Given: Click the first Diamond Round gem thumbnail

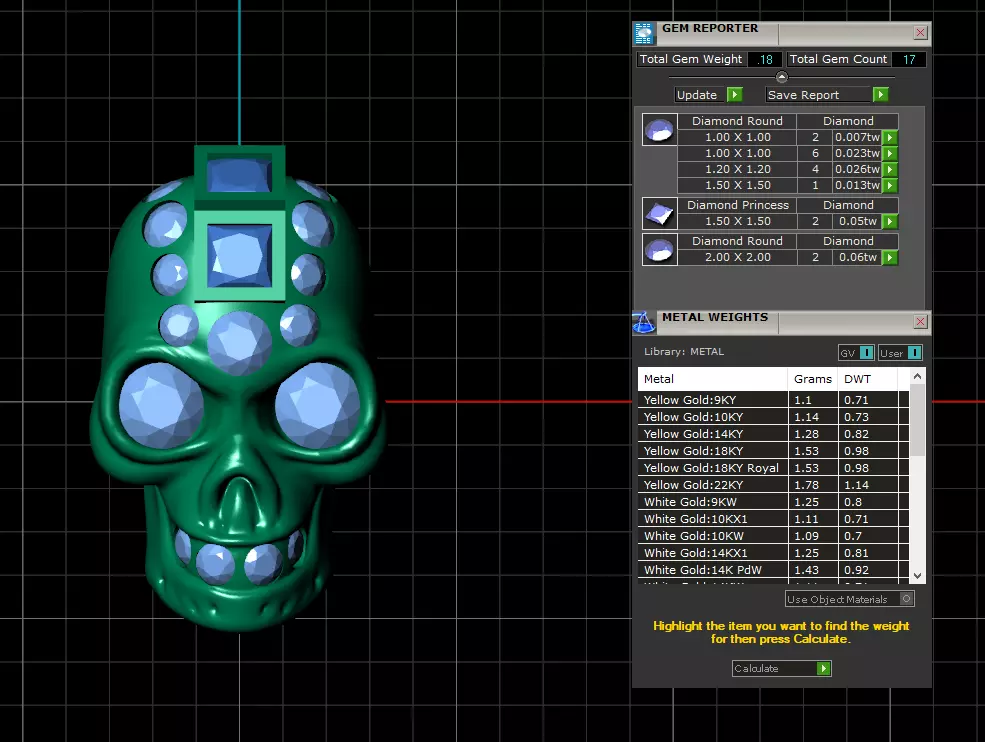Looking at the screenshot, I should tap(660, 129).
